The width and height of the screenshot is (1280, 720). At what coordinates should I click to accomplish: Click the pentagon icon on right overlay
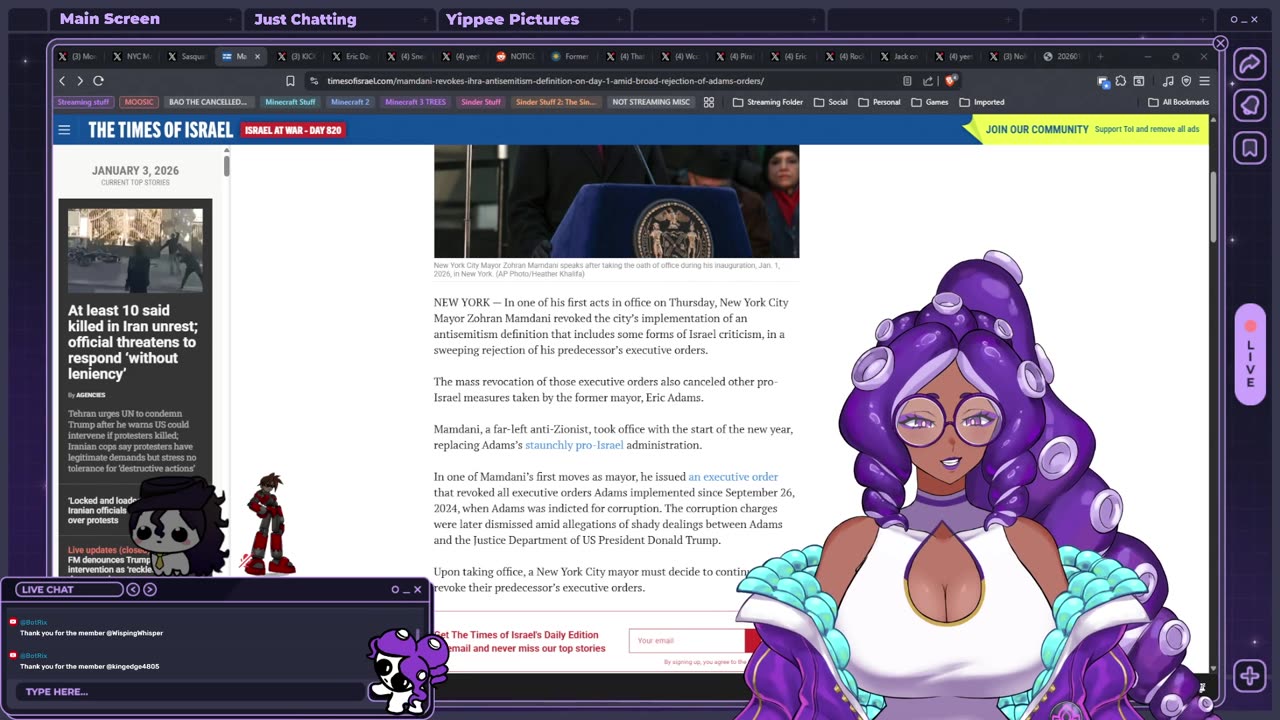click(x=1250, y=106)
